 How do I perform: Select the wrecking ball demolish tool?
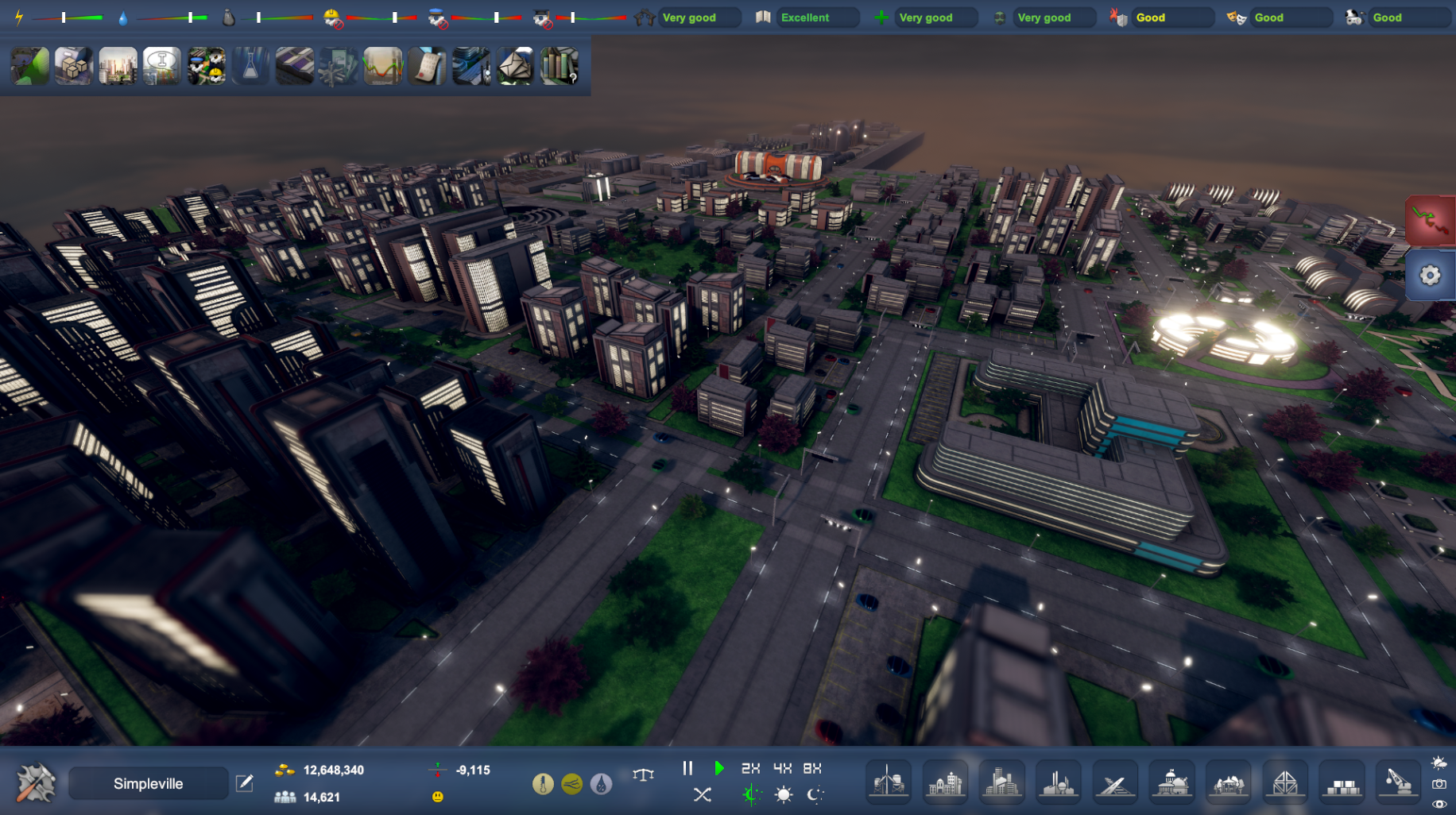click(x=1398, y=782)
